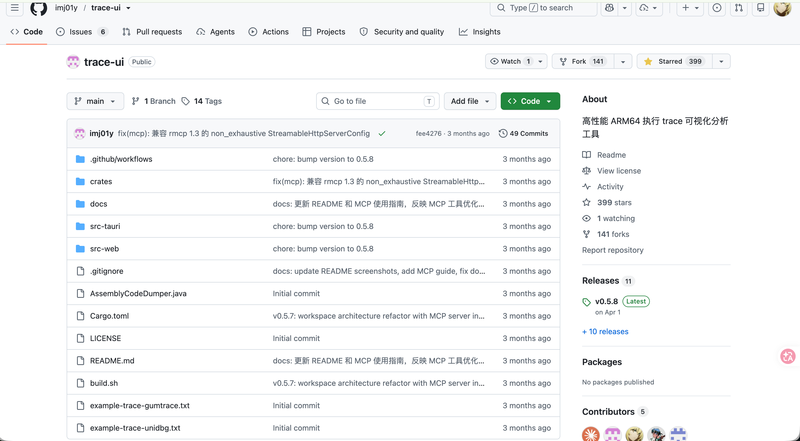Viewport: 800px width, 441px height.
Task: Click the crates folder icon
Action: click(80, 181)
